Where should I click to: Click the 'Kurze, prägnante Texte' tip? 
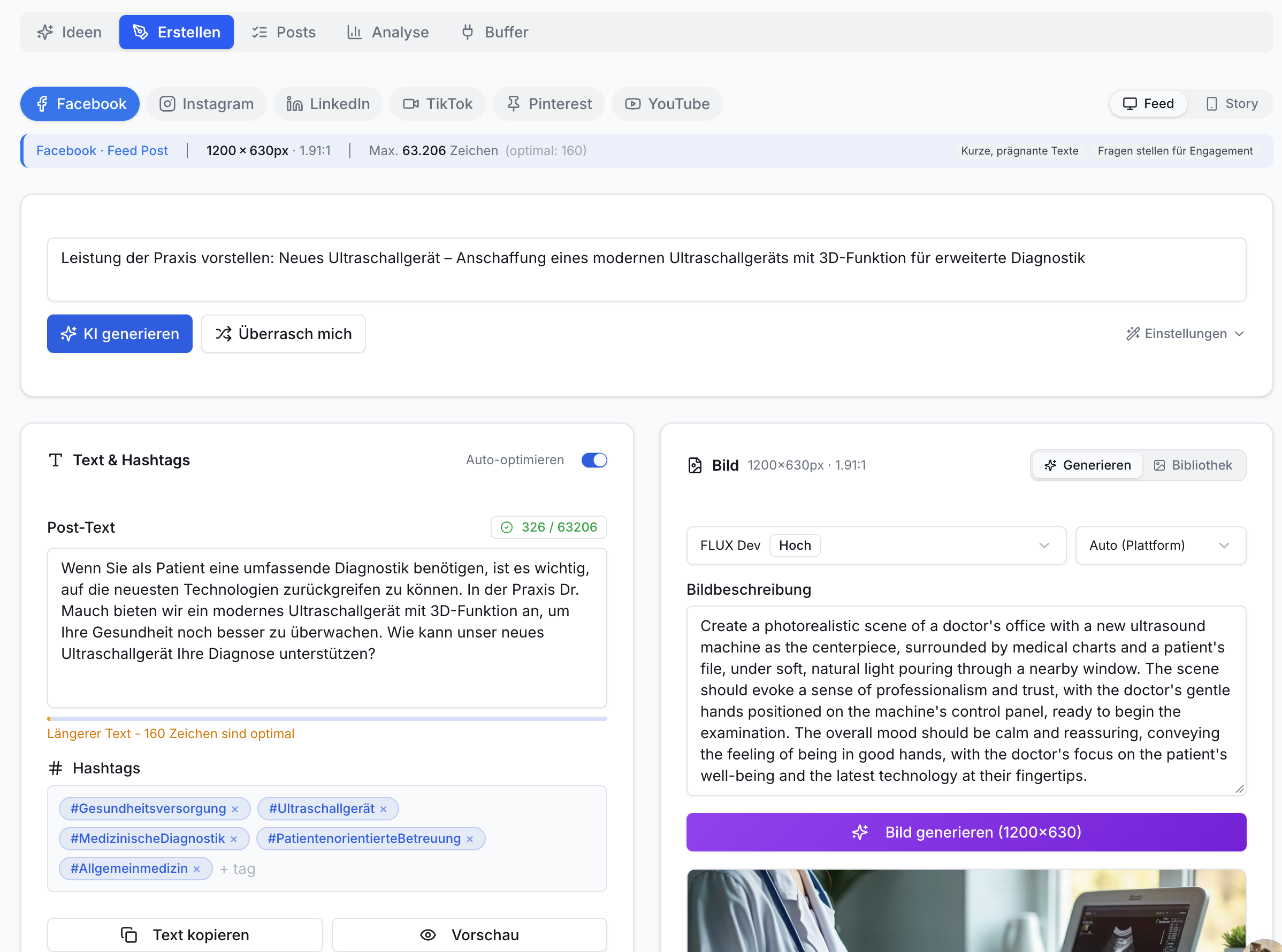[x=1019, y=151]
